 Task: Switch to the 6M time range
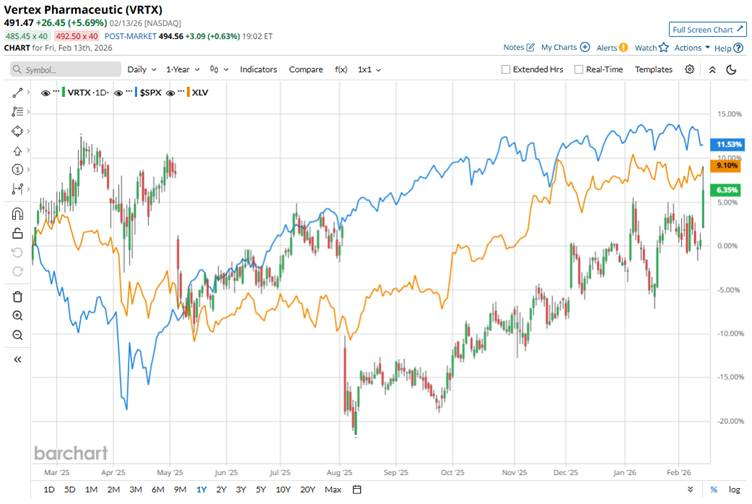(158, 489)
